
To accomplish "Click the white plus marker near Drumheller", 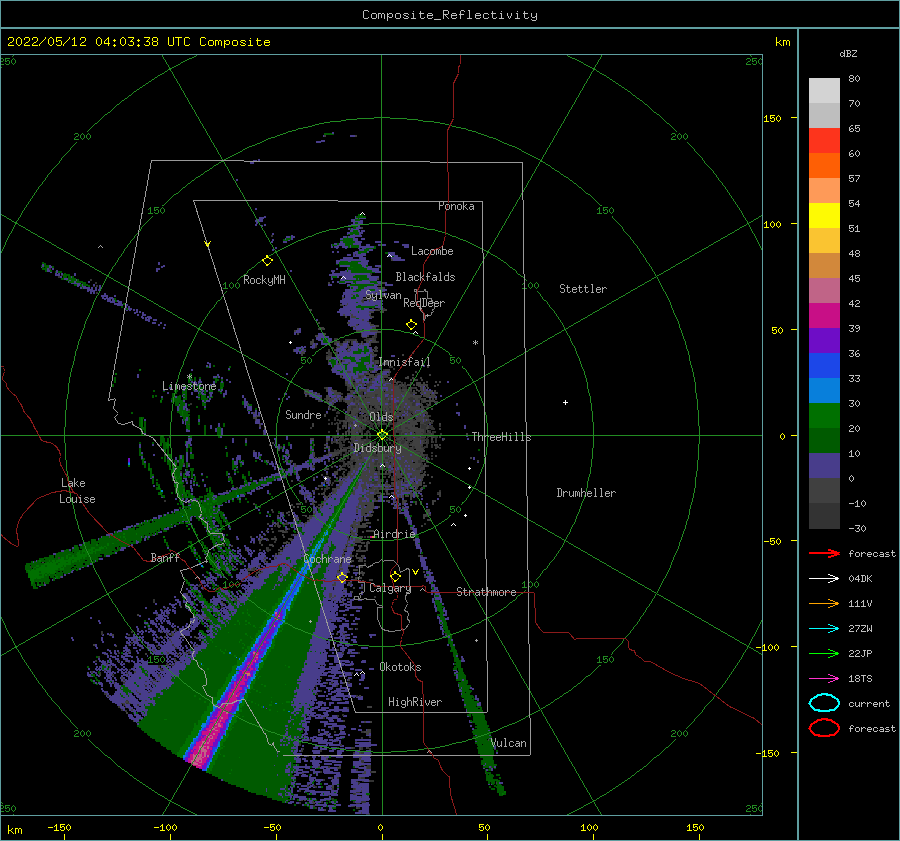I will tap(565, 402).
